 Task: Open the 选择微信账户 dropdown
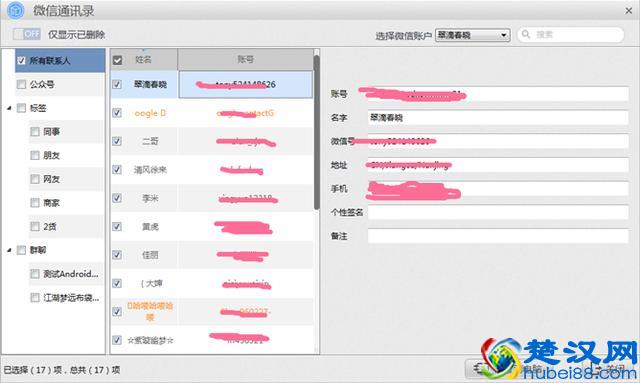473,35
